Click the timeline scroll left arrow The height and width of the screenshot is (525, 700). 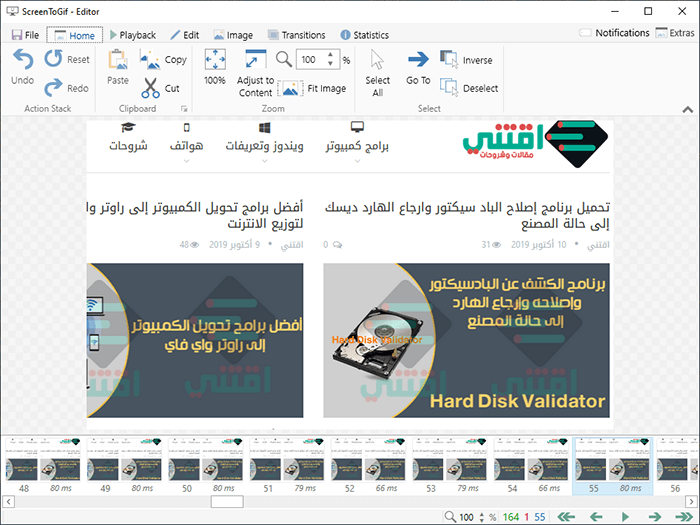click(x=8, y=502)
